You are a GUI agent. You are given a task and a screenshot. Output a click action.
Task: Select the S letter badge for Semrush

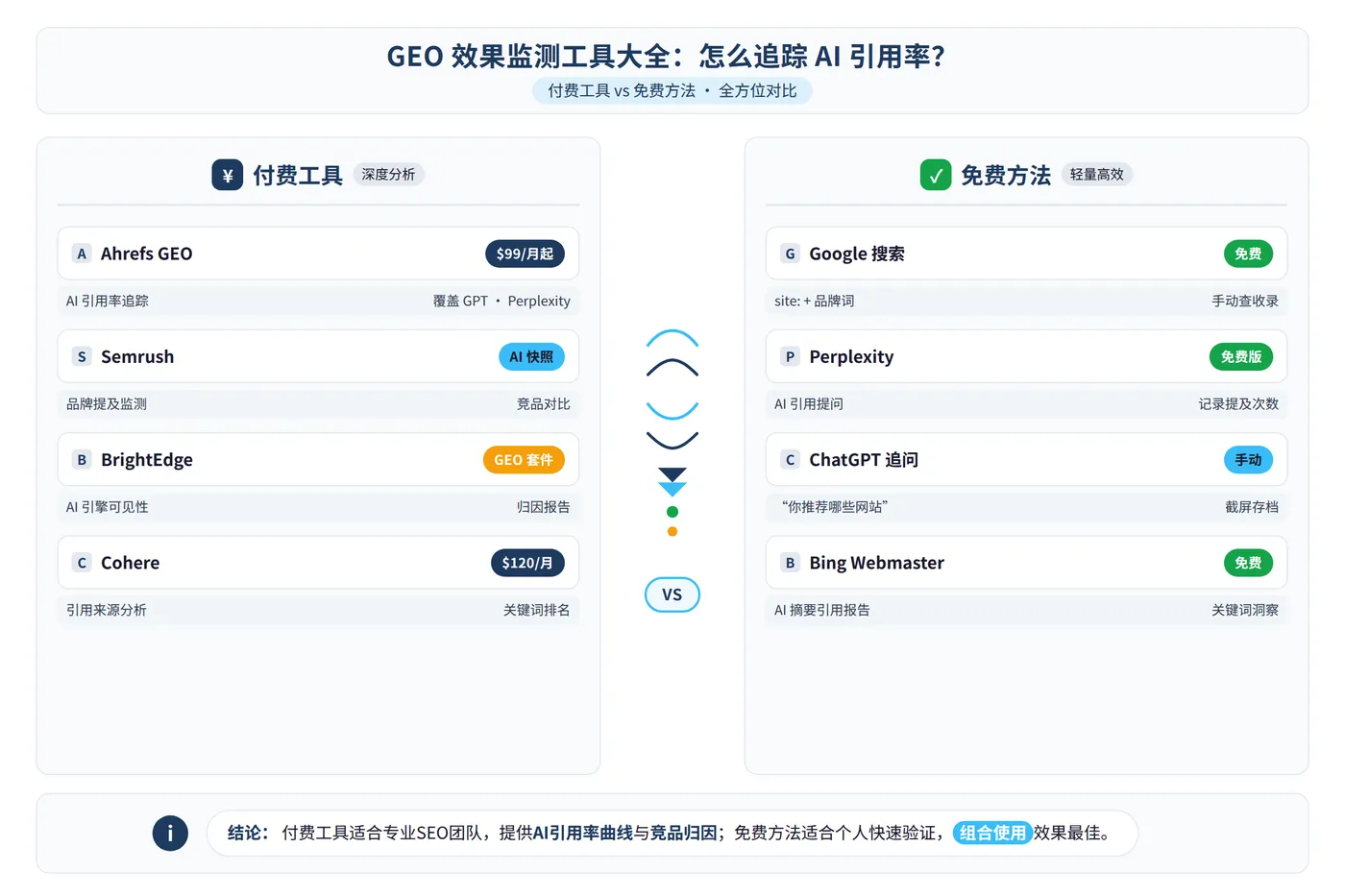82,356
